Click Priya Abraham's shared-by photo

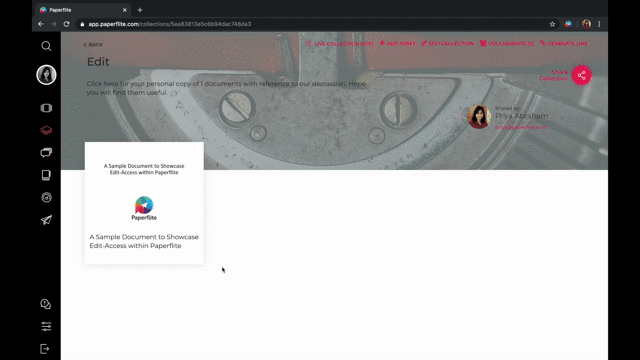479,117
